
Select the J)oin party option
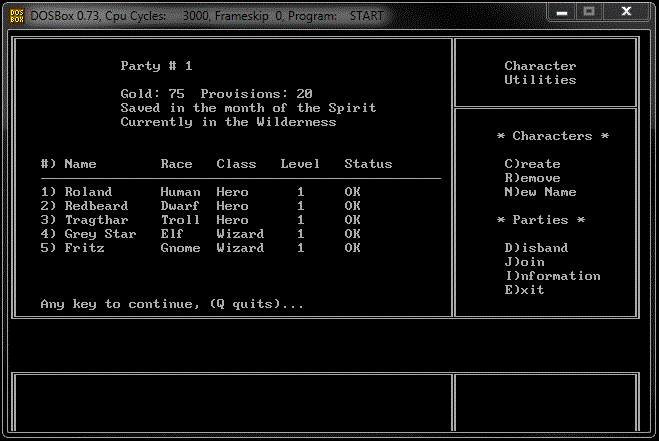tap(524, 262)
